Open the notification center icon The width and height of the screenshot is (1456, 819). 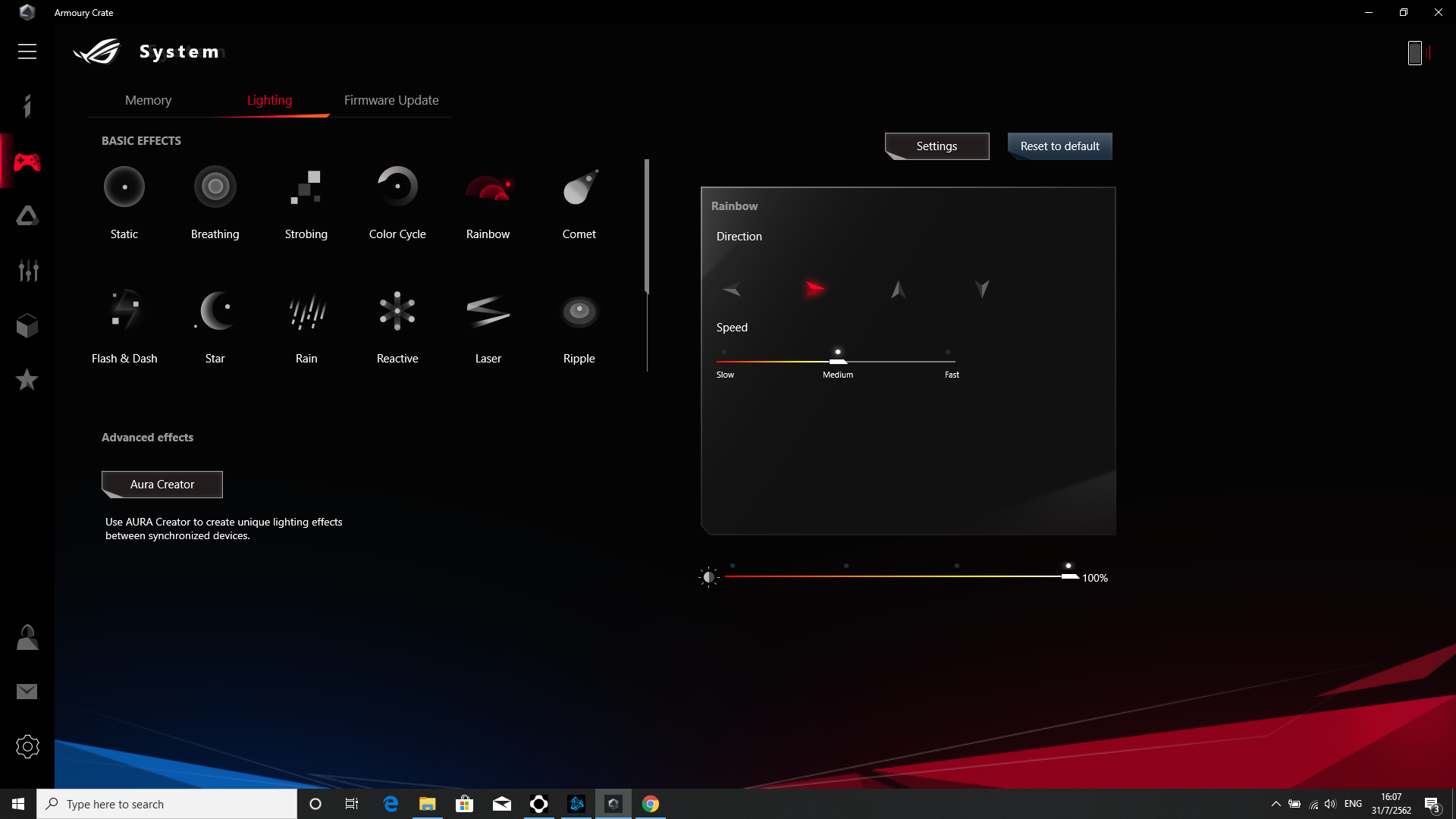pos(1432,805)
